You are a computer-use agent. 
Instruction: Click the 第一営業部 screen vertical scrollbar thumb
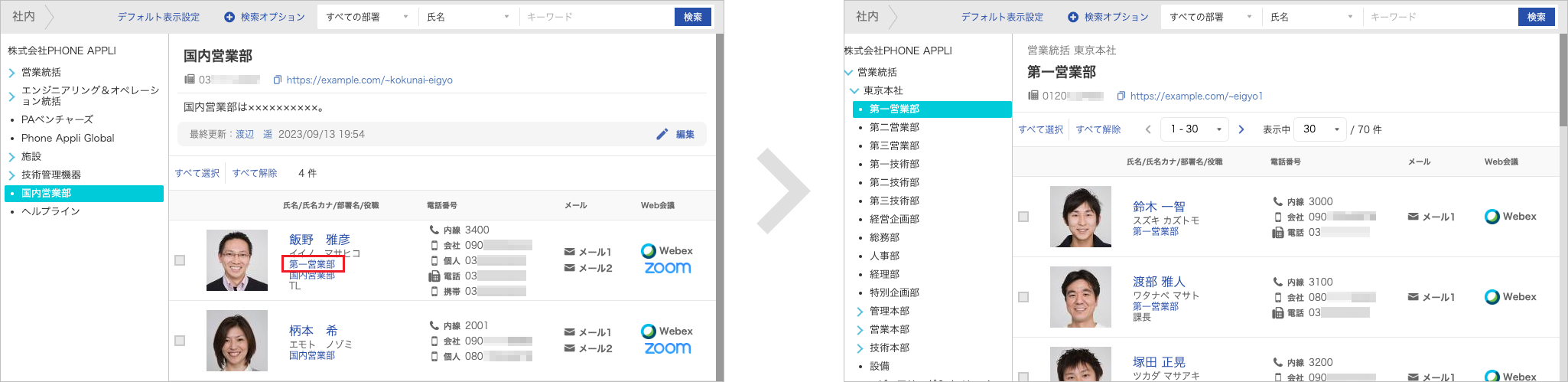pos(1563,80)
